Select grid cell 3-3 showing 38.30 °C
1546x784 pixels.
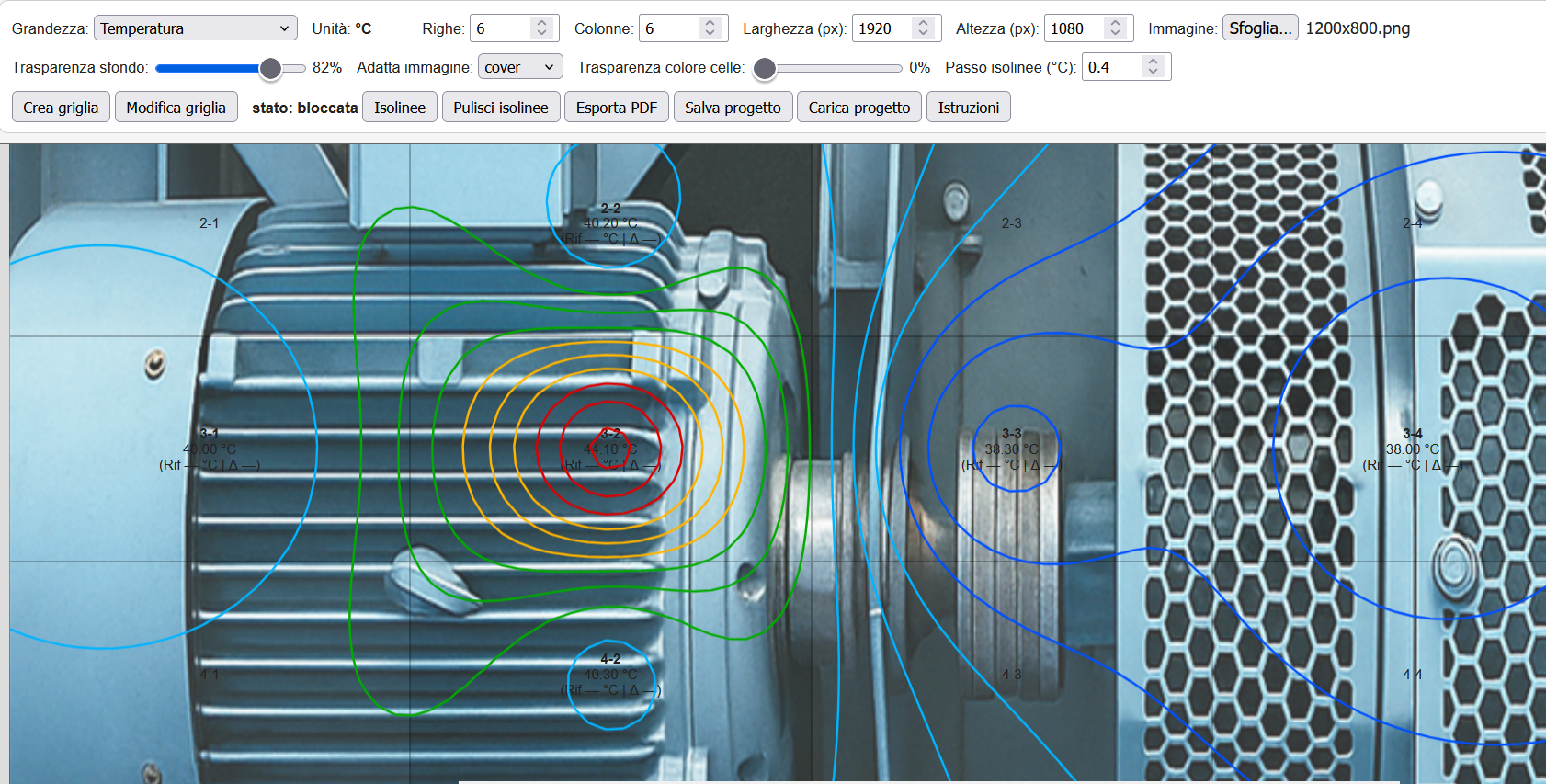coord(1011,449)
